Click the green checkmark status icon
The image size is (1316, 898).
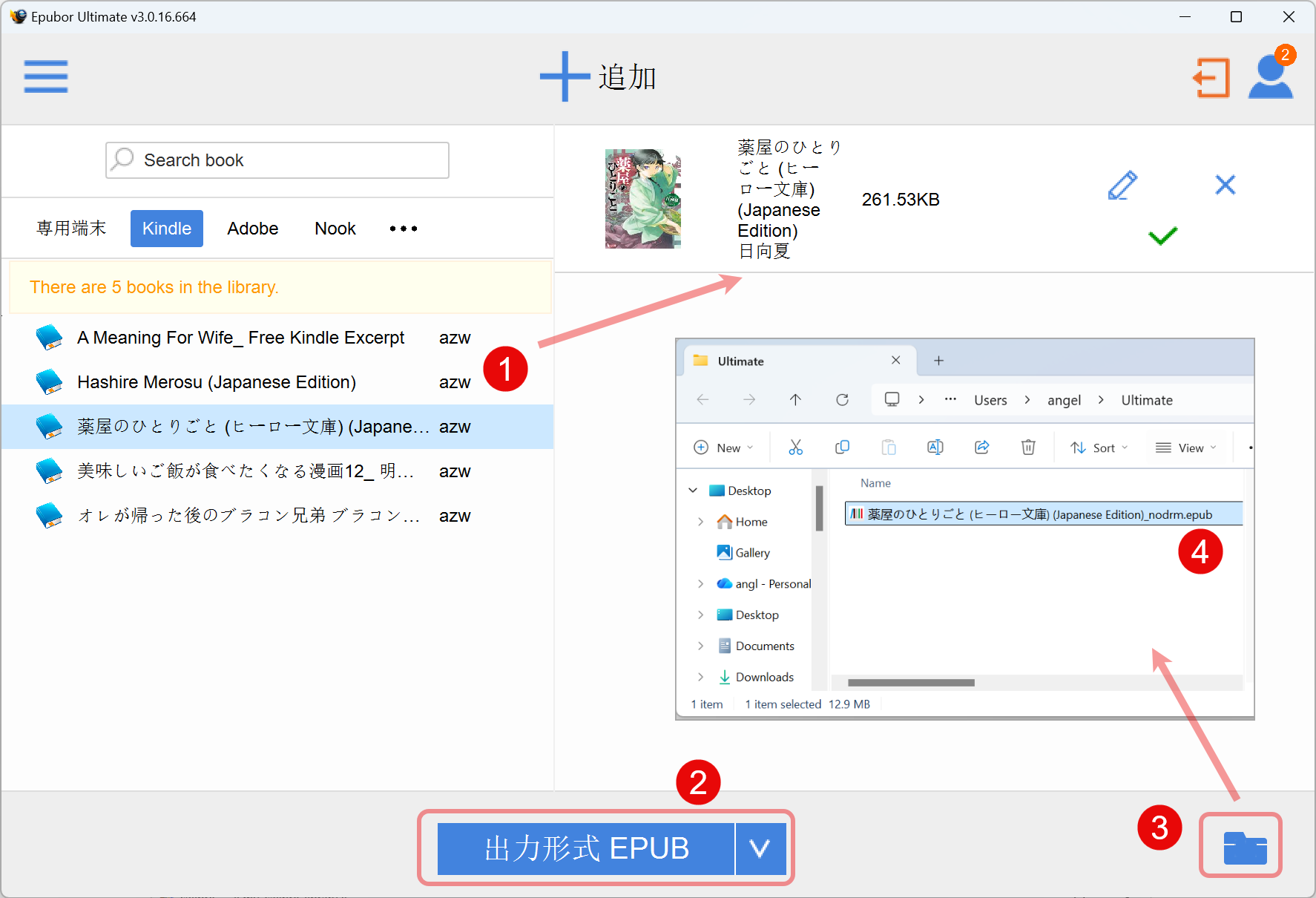click(x=1162, y=236)
